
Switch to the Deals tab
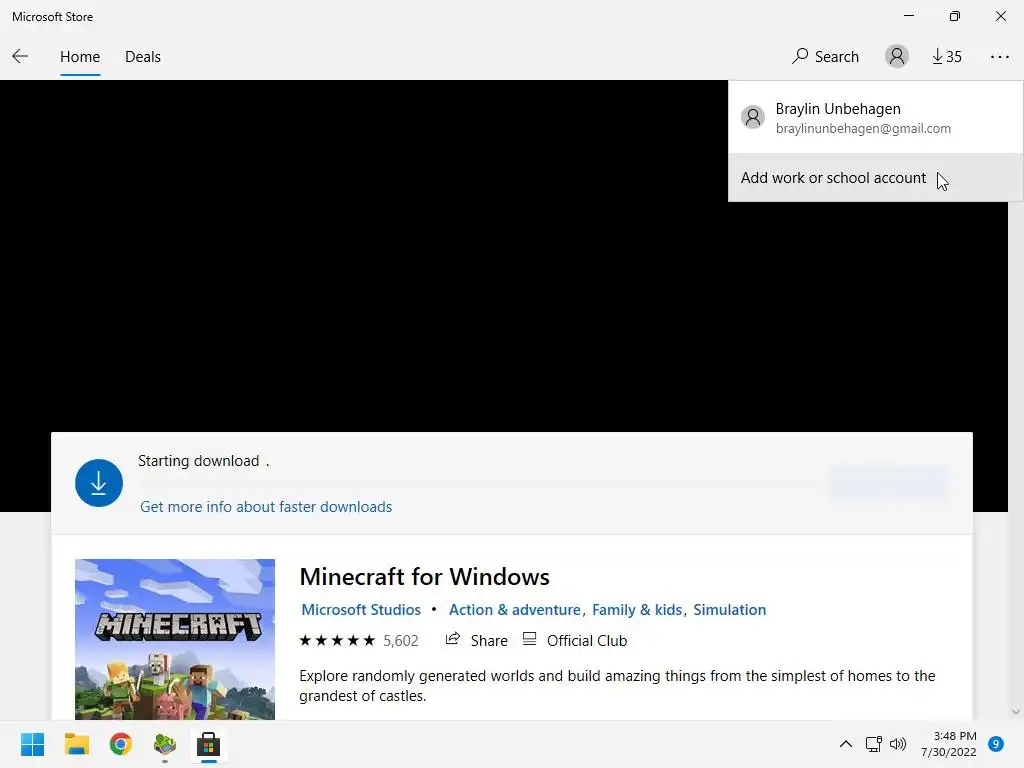142,57
